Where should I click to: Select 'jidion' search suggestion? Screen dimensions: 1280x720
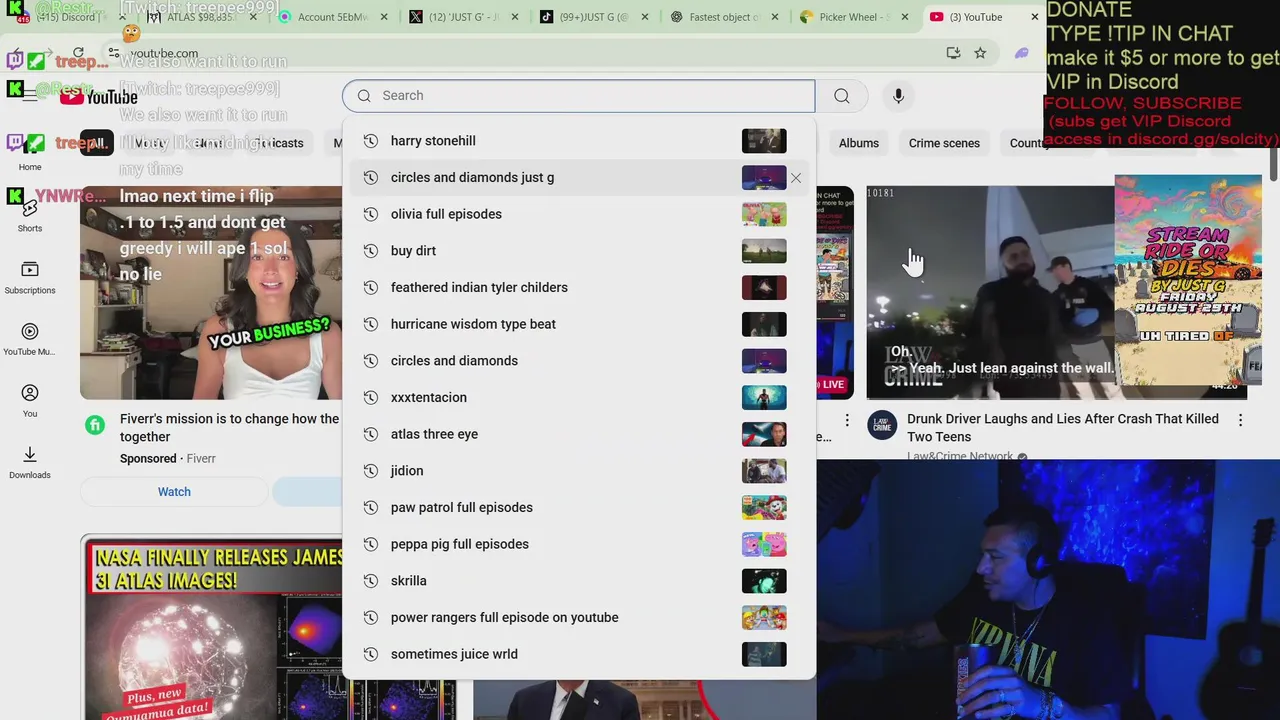point(578,471)
